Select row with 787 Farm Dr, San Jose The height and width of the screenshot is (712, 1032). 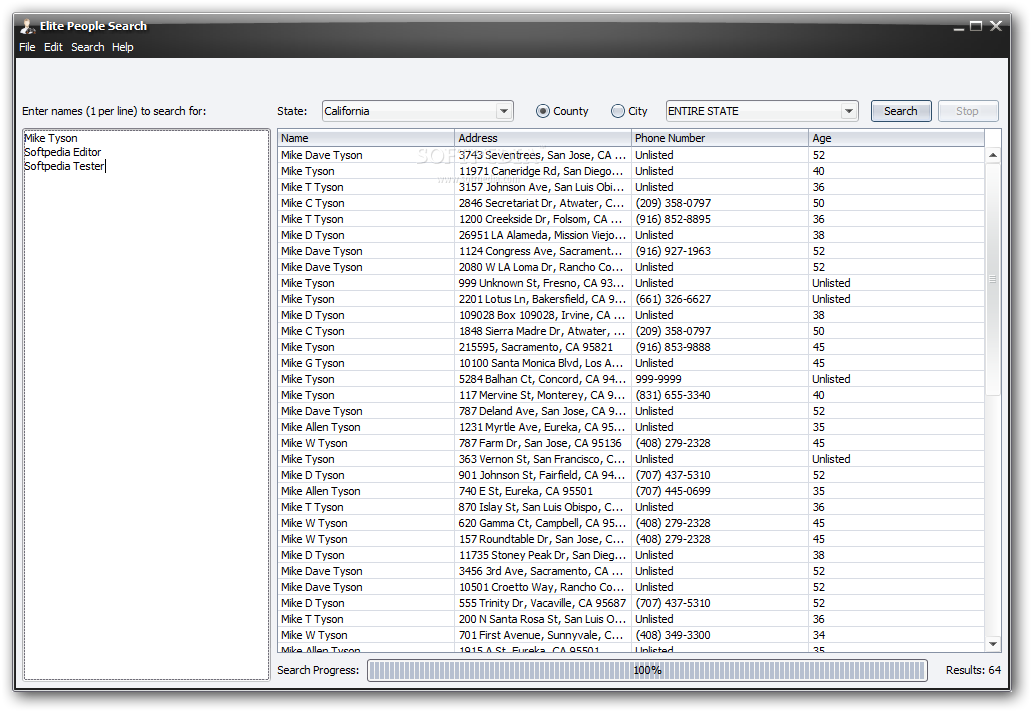(x=631, y=444)
